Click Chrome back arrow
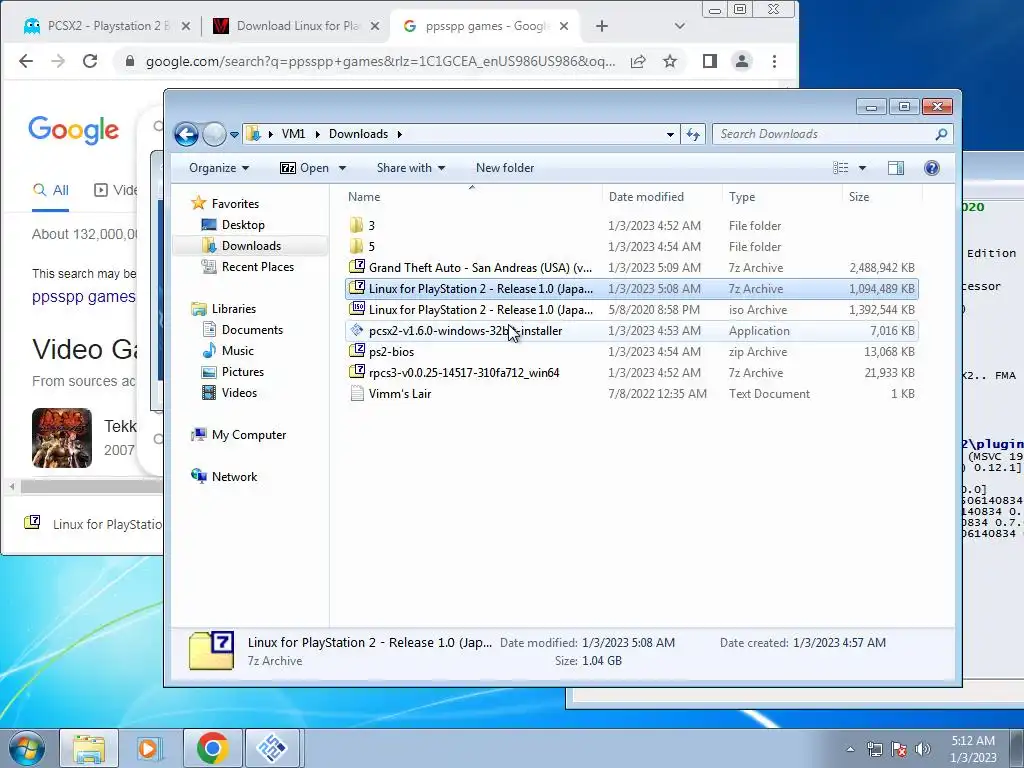The height and width of the screenshot is (768, 1024). click(26, 61)
